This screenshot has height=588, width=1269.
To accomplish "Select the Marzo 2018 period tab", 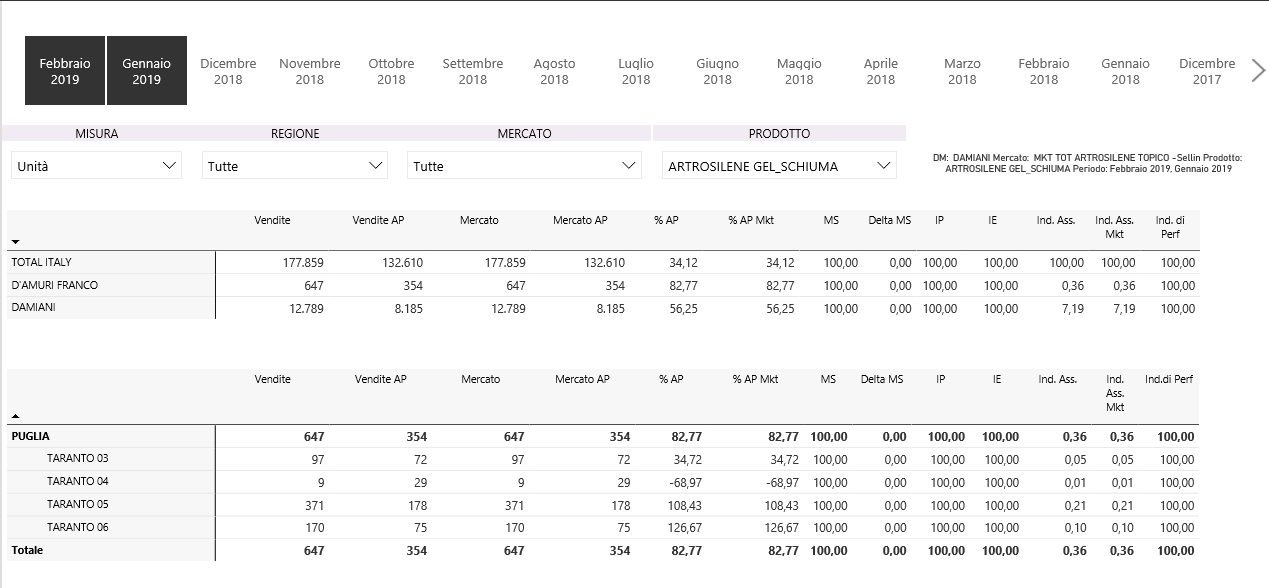I will 962,71.
